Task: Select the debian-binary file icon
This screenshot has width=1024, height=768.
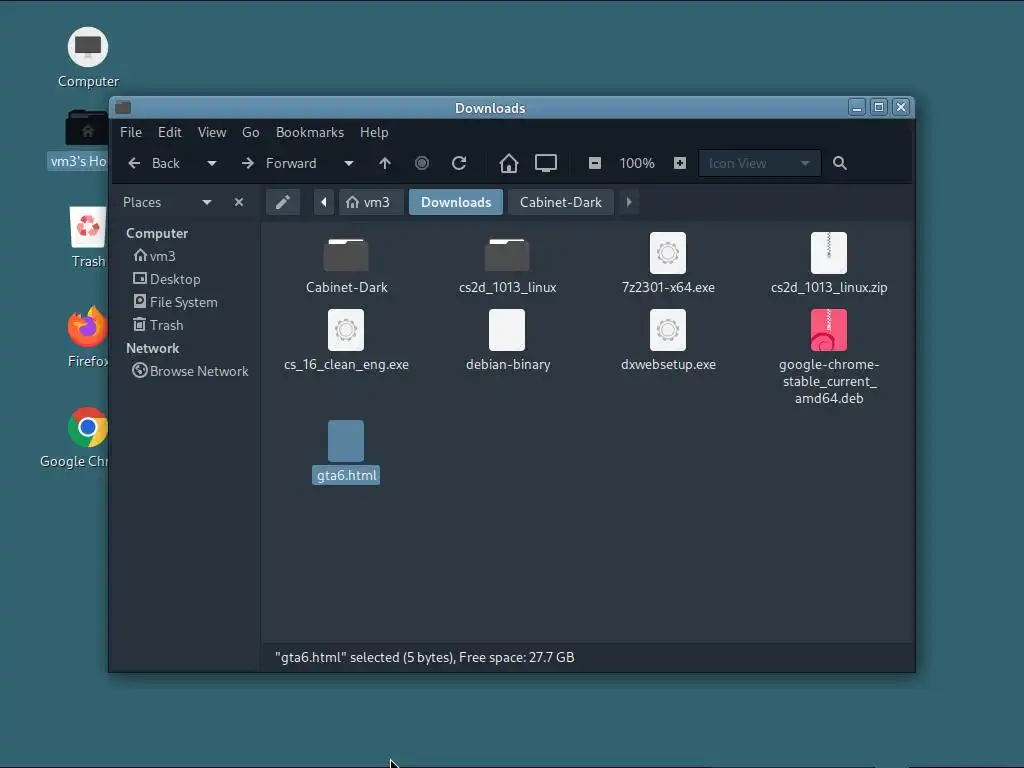Action: pos(507,330)
